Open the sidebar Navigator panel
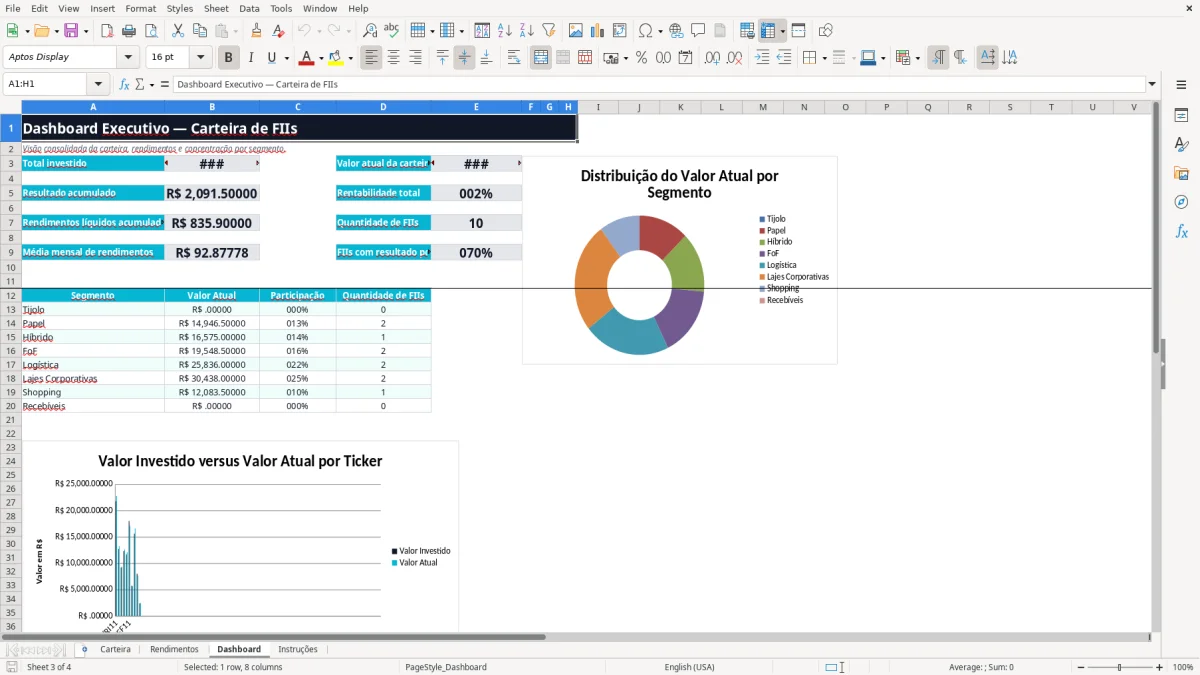Viewport: 1200px width, 675px height. [x=1181, y=202]
